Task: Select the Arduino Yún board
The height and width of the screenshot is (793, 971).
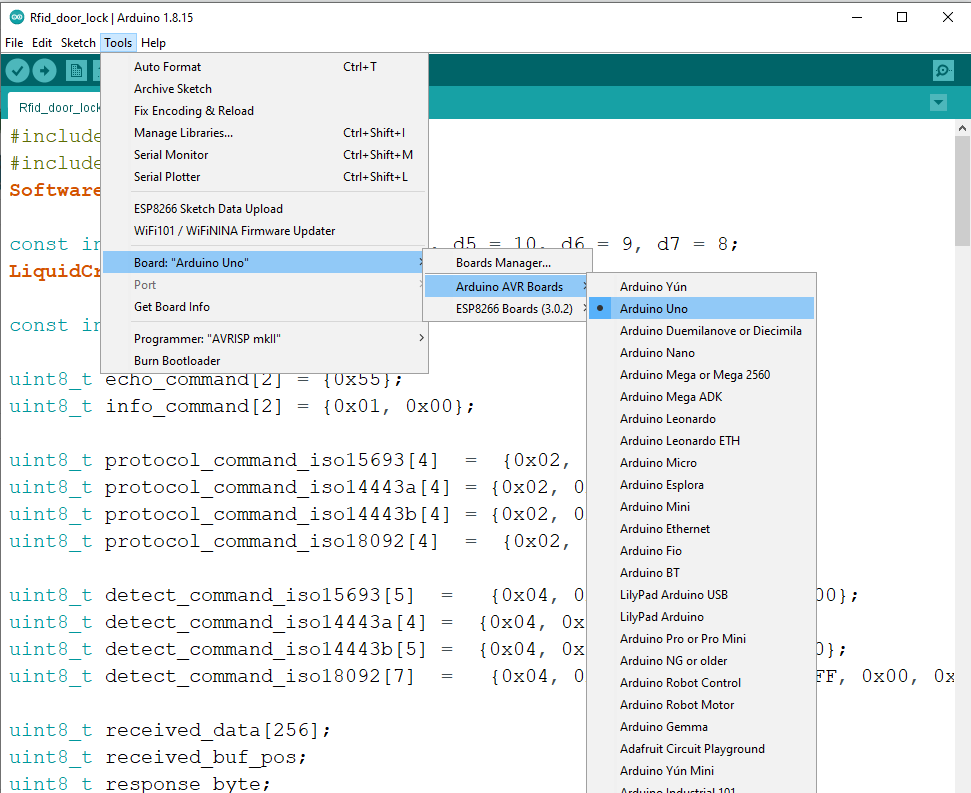Action: (701, 287)
